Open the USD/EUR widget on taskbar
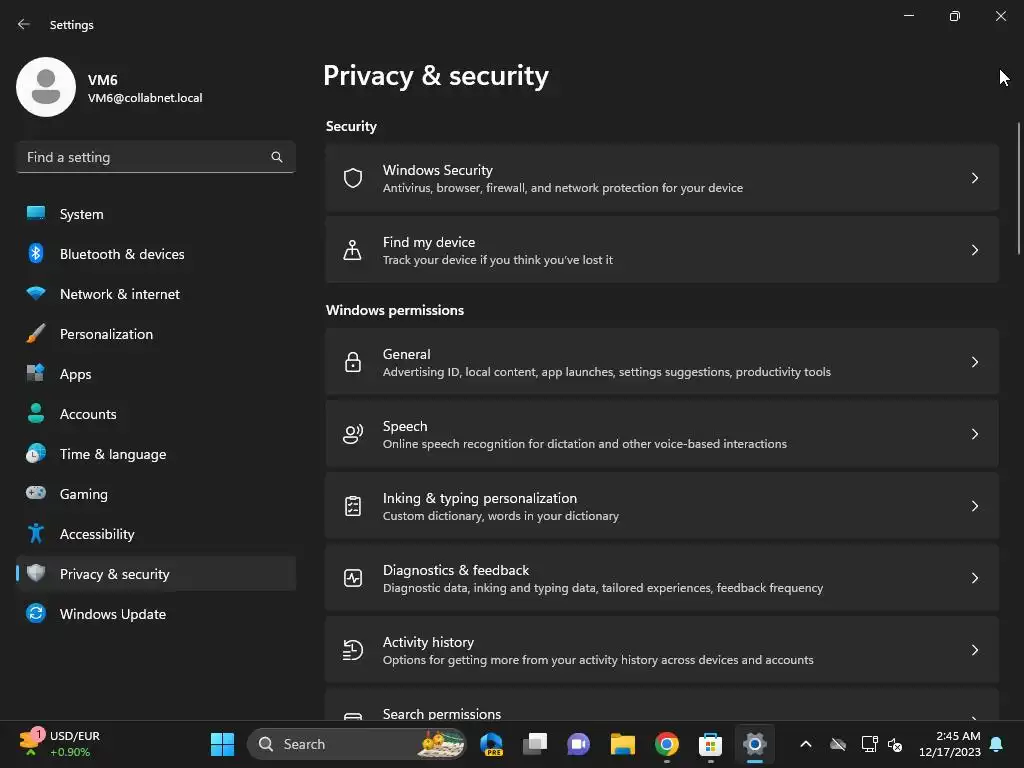 click(x=60, y=744)
